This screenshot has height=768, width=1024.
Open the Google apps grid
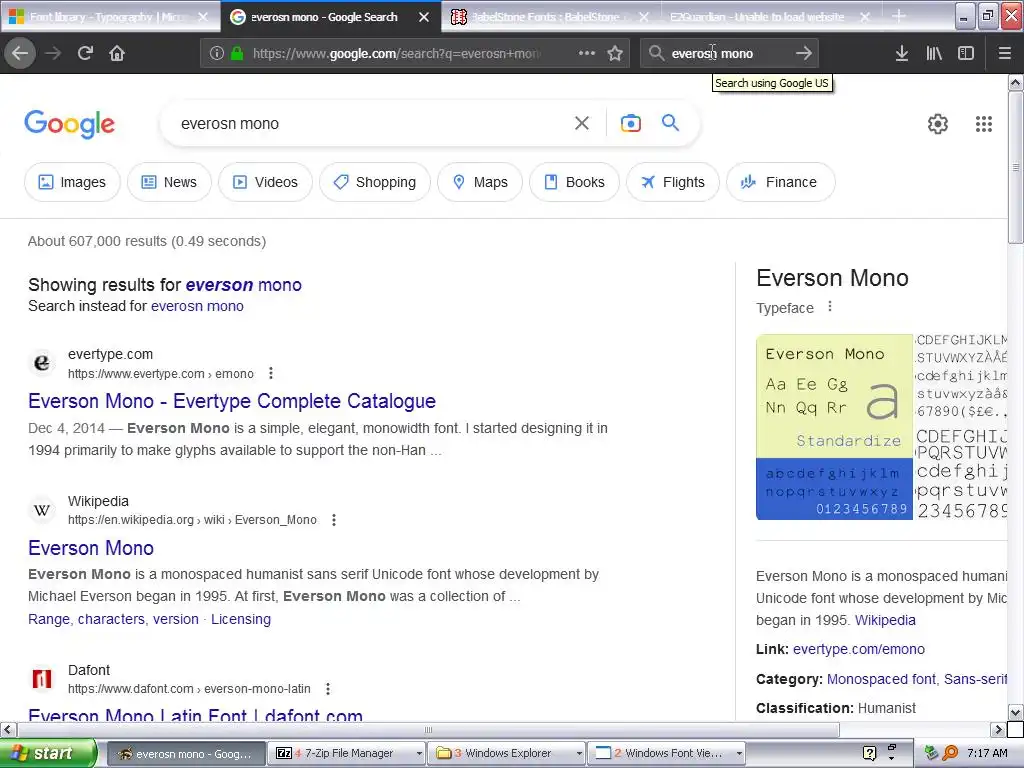click(x=984, y=123)
